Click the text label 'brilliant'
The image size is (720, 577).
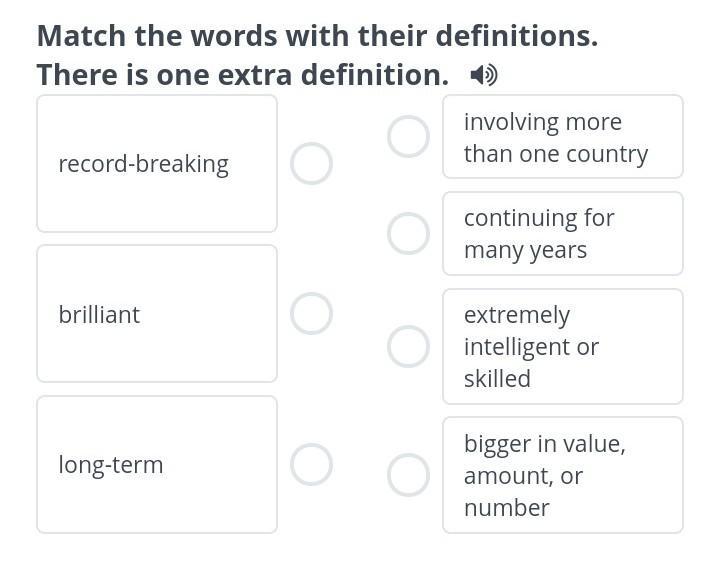tap(99, 314)
